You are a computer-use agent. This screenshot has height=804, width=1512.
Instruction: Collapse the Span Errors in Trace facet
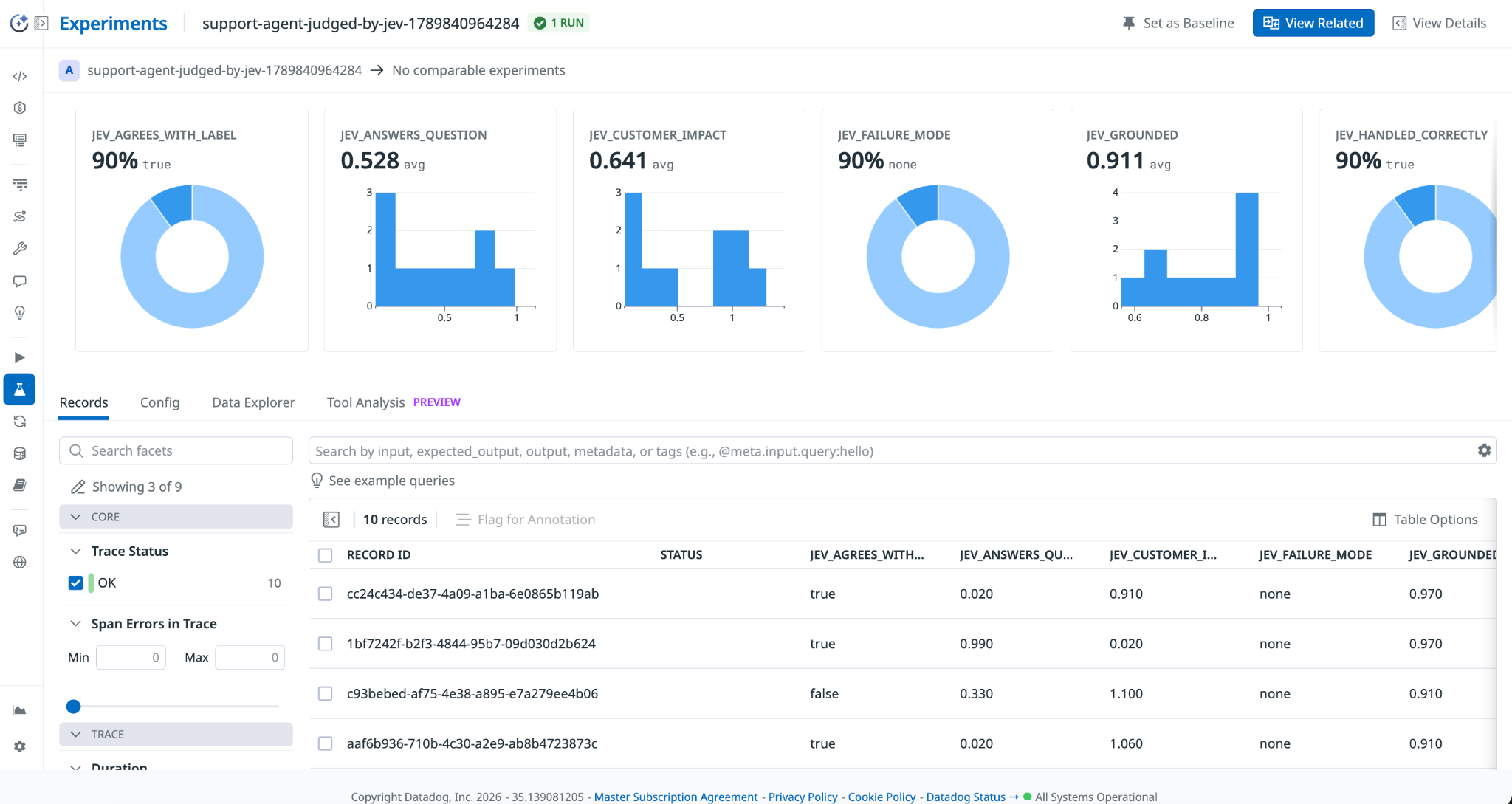pyautogui.click(x=75, y=624)
